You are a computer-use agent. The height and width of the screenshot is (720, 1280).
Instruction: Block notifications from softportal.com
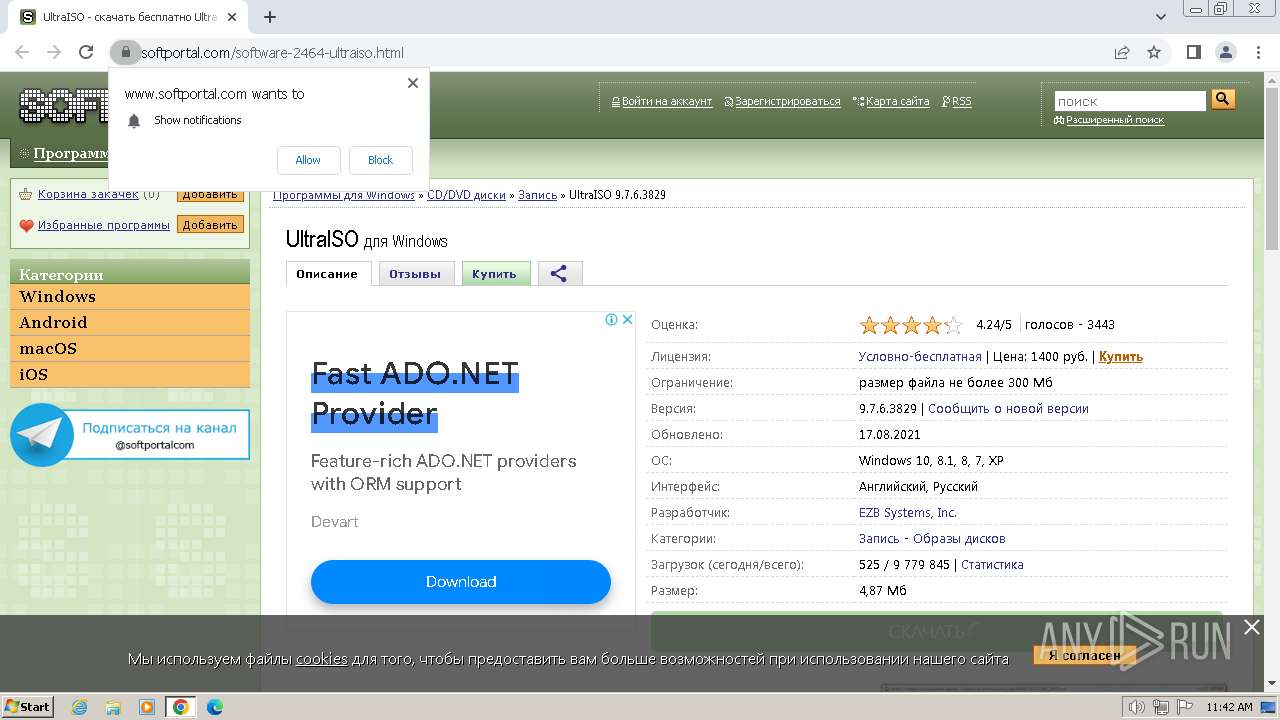381,160
